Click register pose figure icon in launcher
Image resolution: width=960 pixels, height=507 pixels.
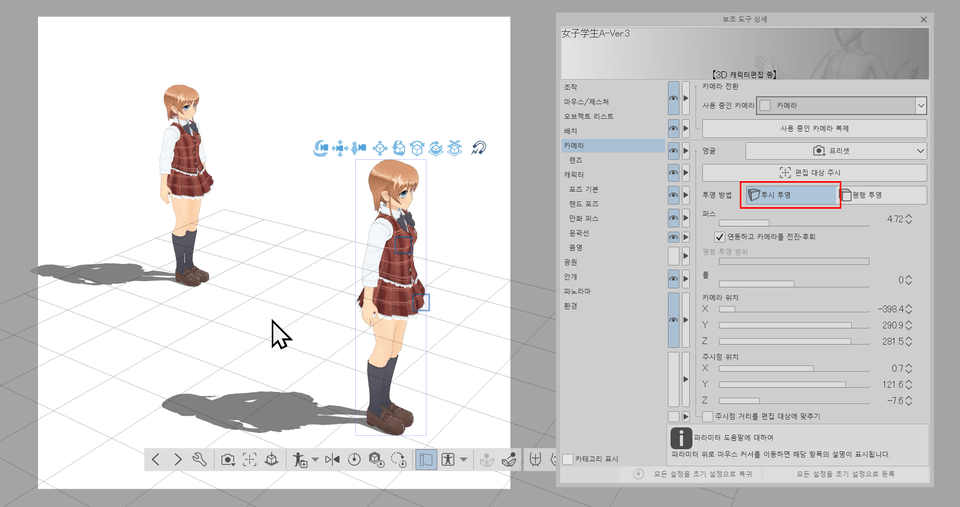300,459
